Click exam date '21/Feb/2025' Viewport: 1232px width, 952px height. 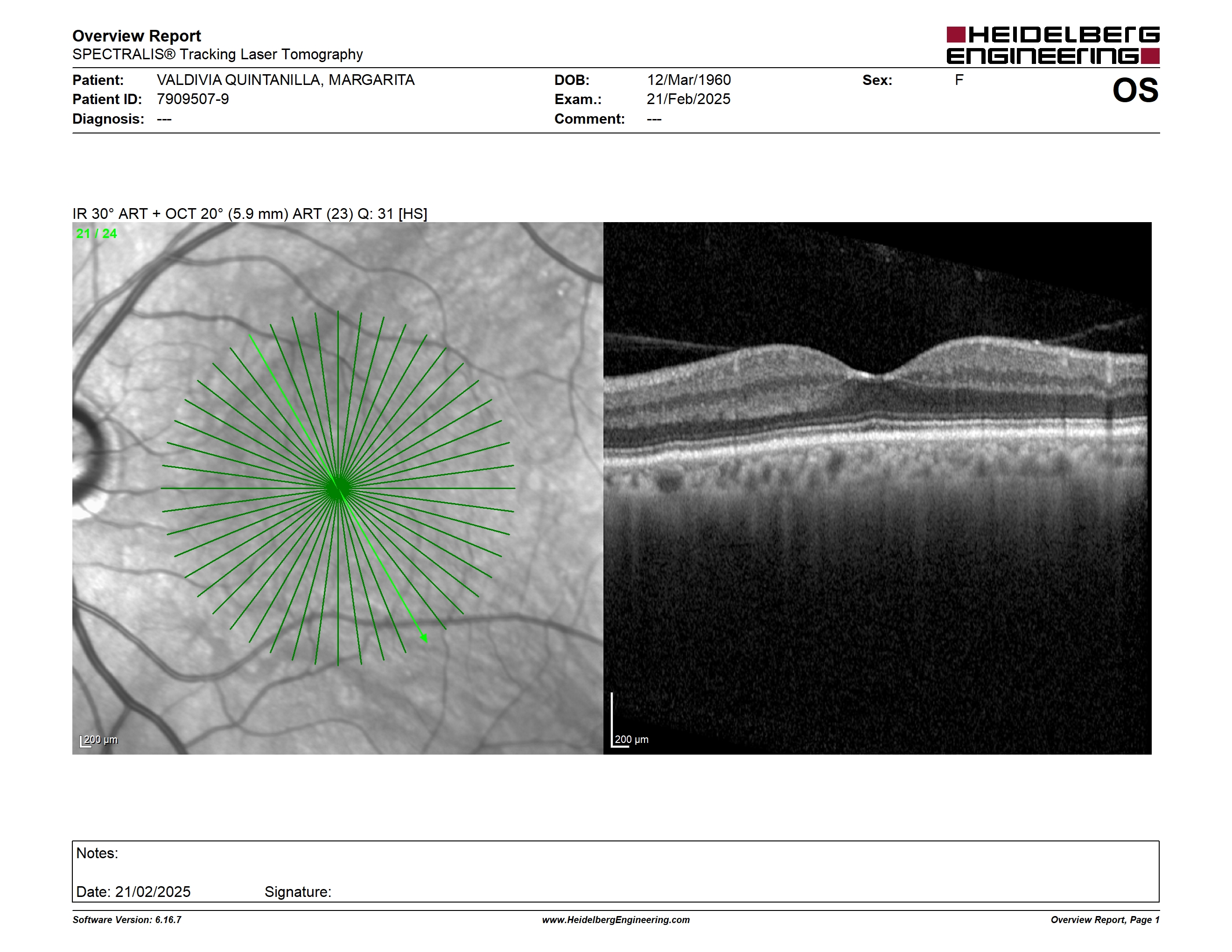tap(688, 99)
